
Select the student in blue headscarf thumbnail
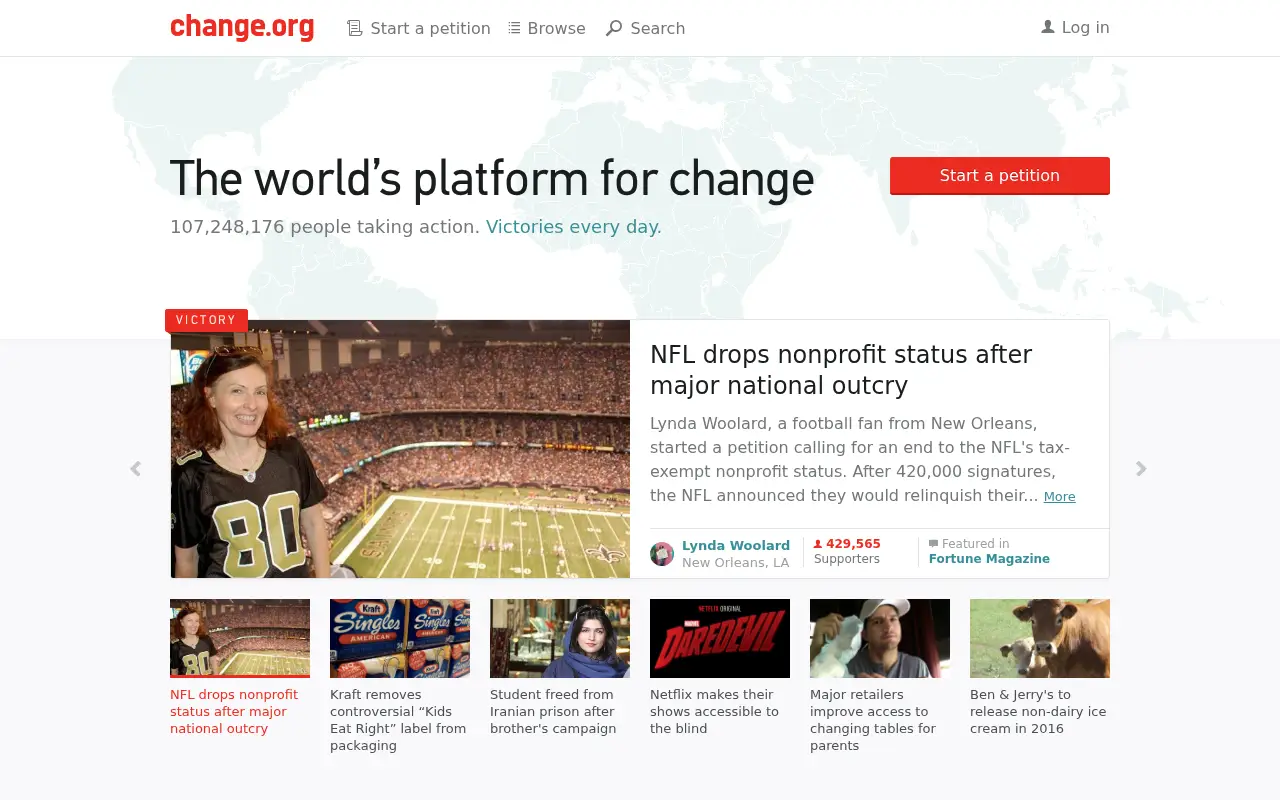[x=560, y=638]
